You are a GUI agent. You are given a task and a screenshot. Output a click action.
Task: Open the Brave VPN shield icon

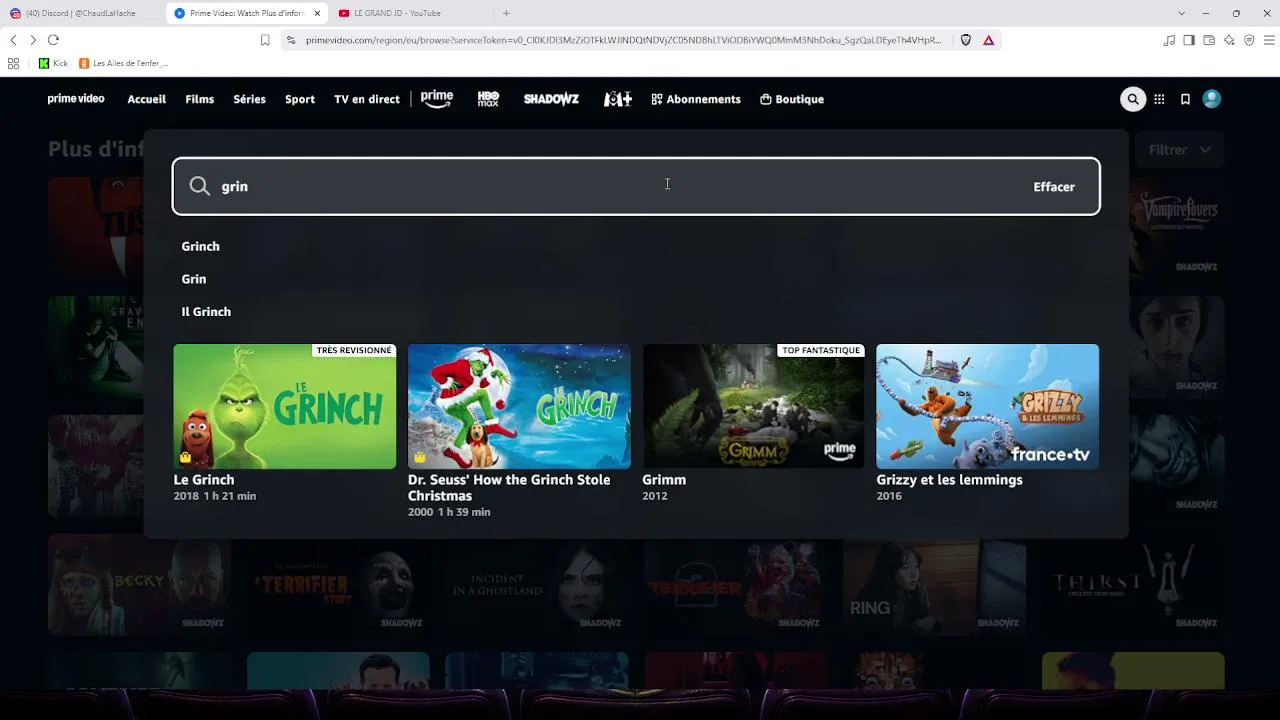[1249, 40]
